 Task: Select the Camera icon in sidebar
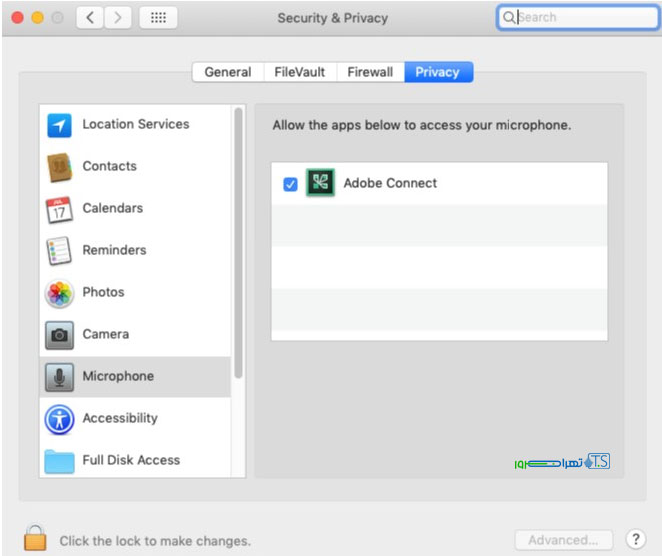[x=60, y=335]
